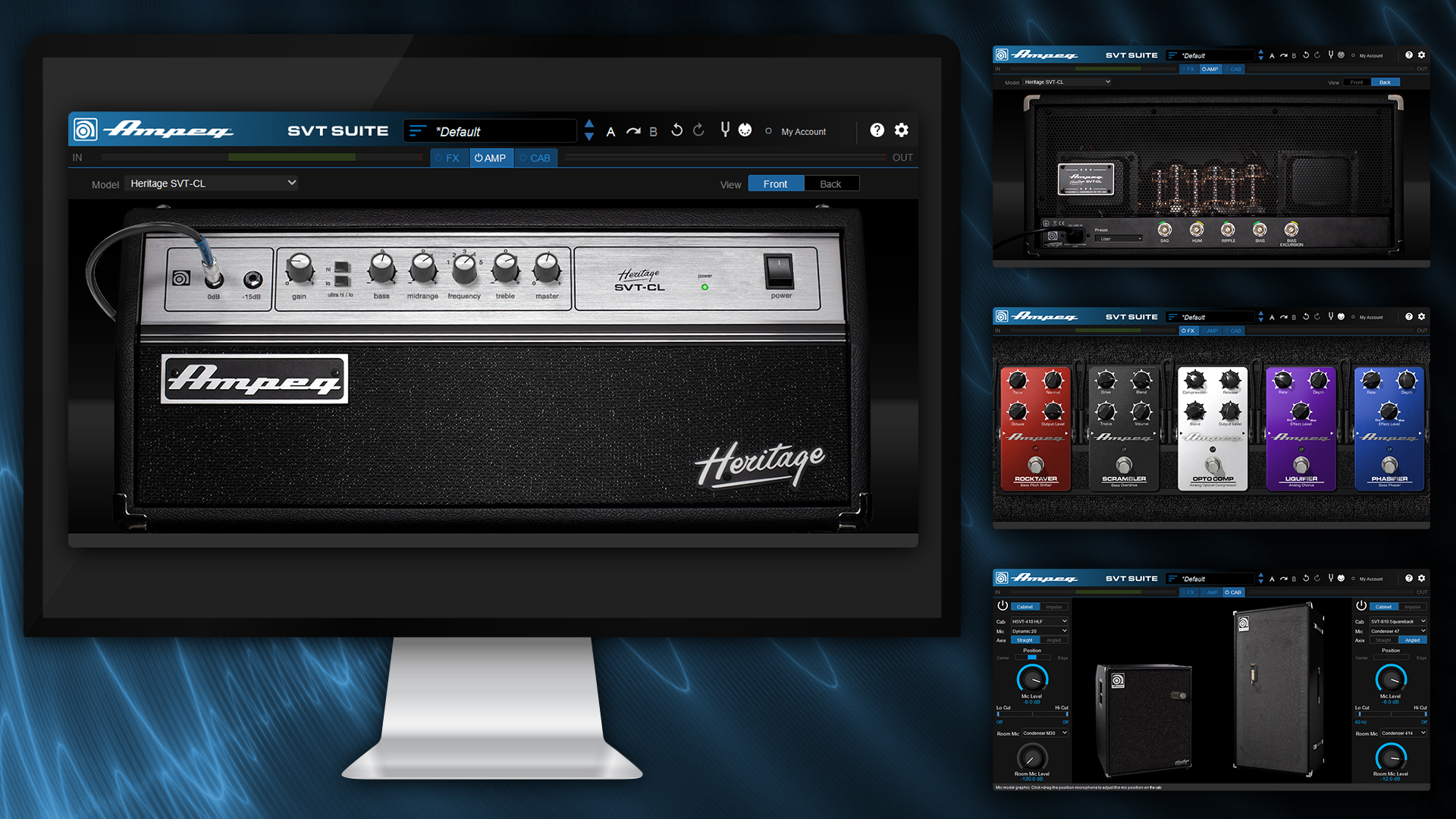This screenshot has width=1456, height=819.
Task: Click the Scrambler Drive knob
Action: click(1106, 379)
